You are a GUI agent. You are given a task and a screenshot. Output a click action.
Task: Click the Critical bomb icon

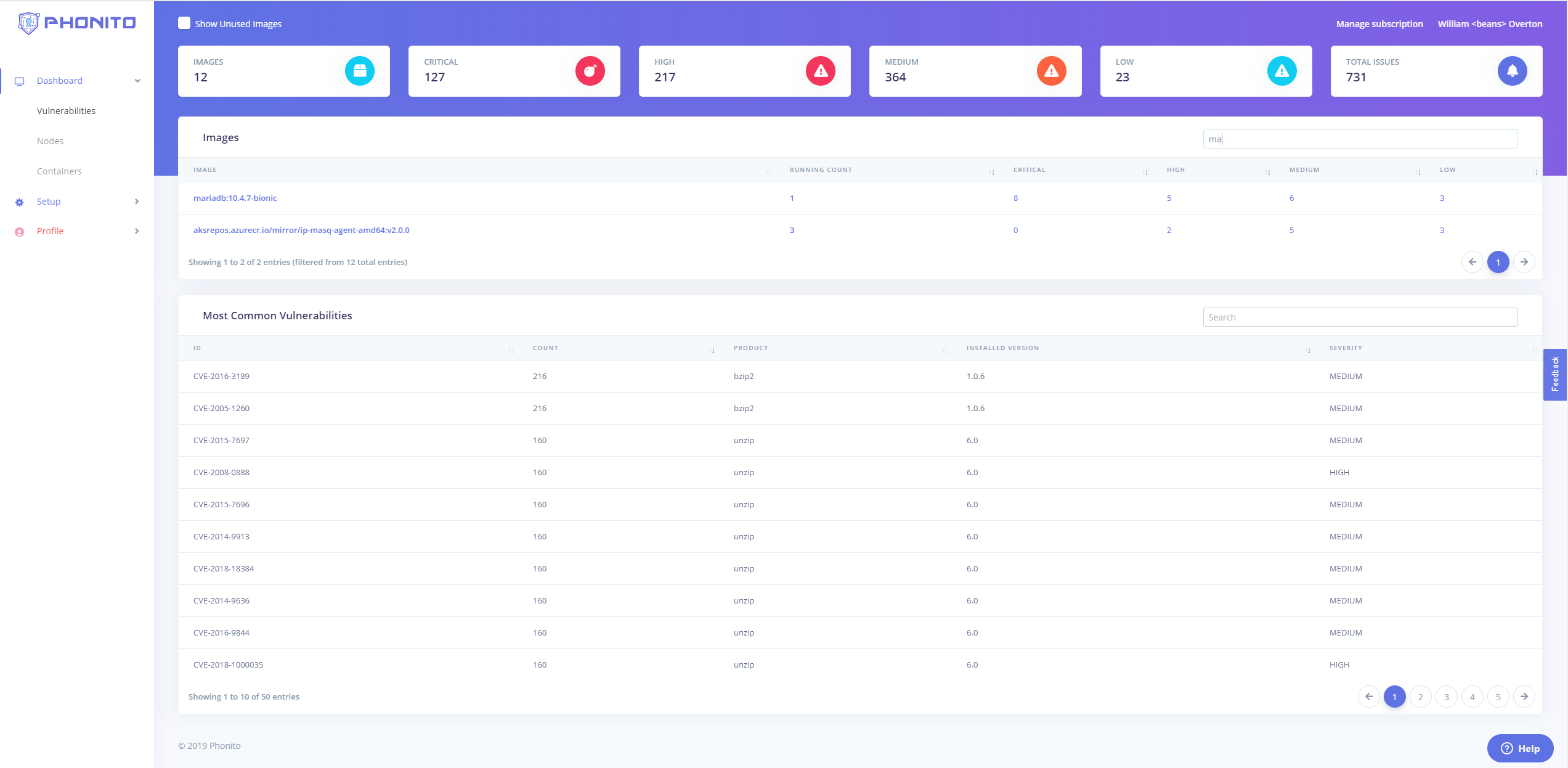click(590, 71)
